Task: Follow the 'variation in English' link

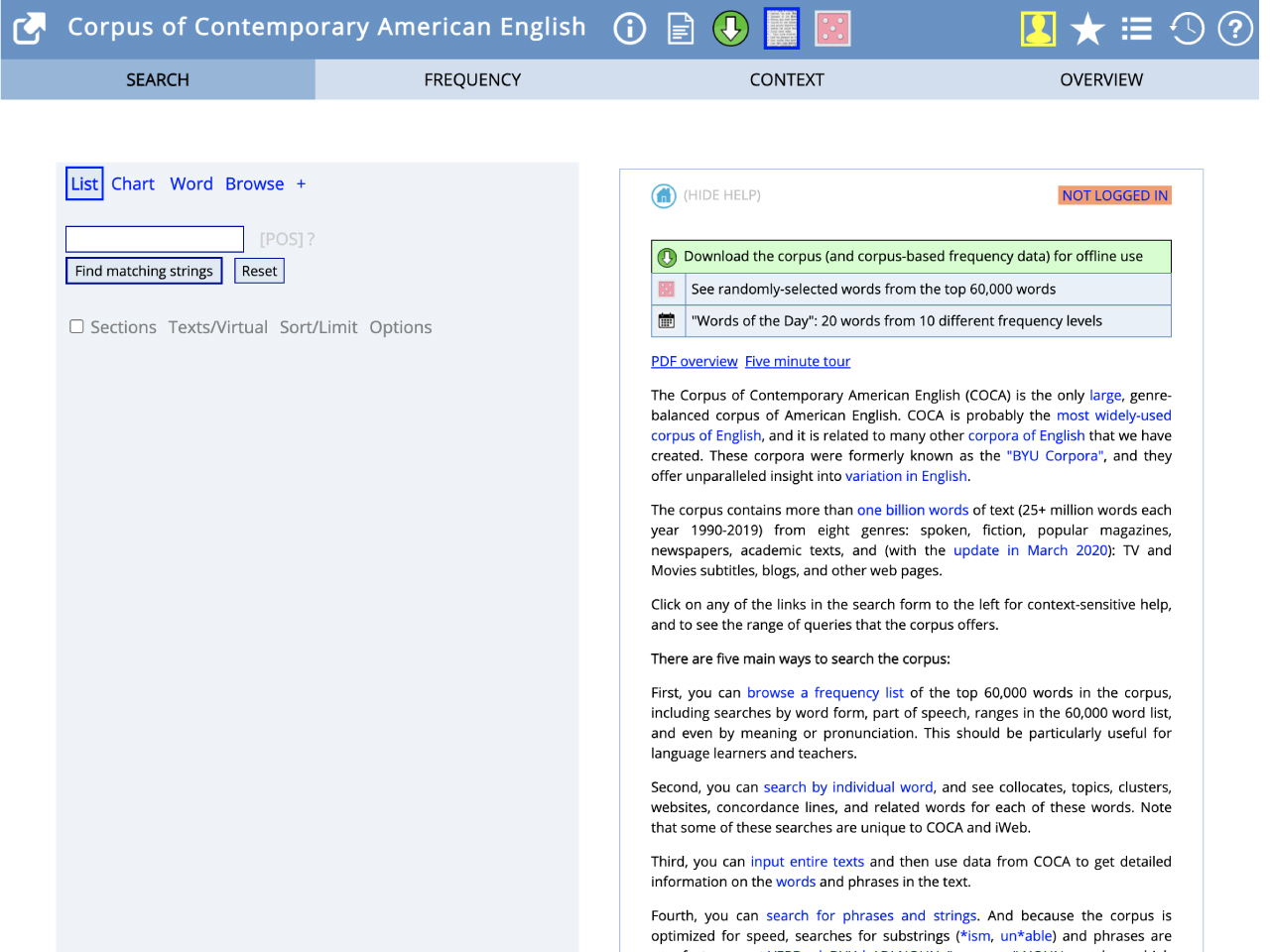Action: (x=906, y=476)
